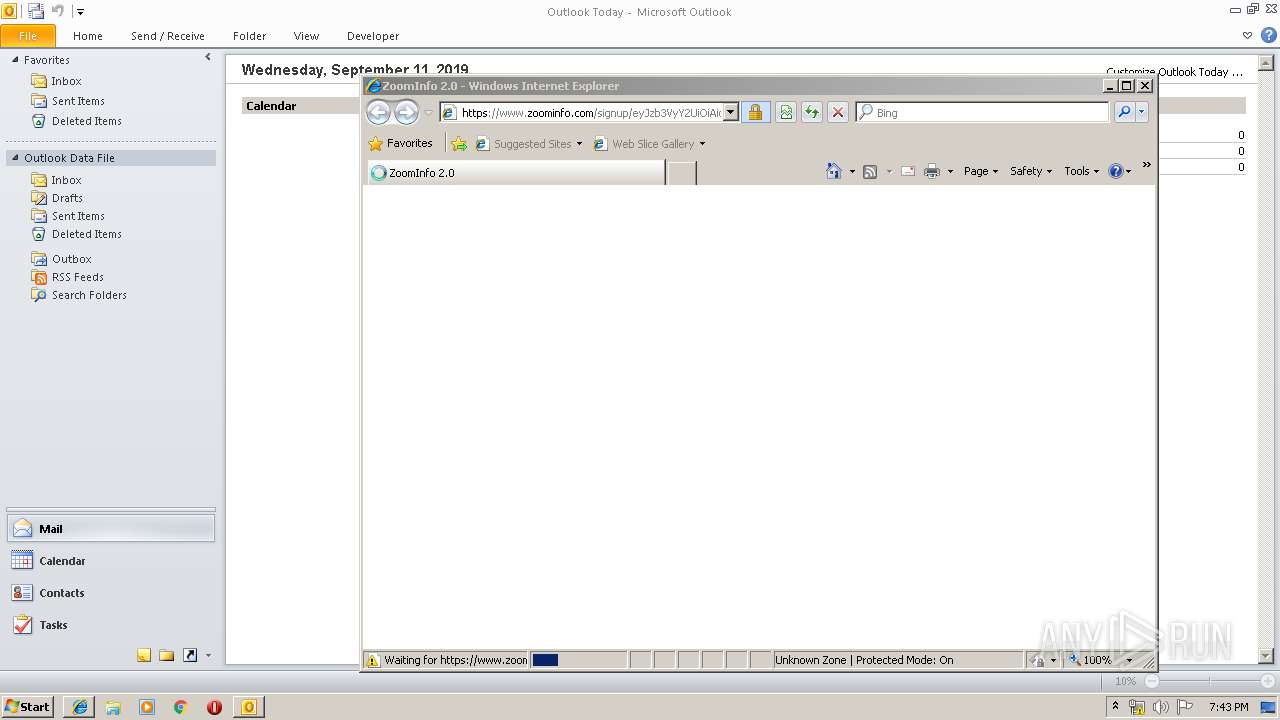1280x720 pixels.
Task: Open Opera from the taskbar
Action: (x=214, y=707)
